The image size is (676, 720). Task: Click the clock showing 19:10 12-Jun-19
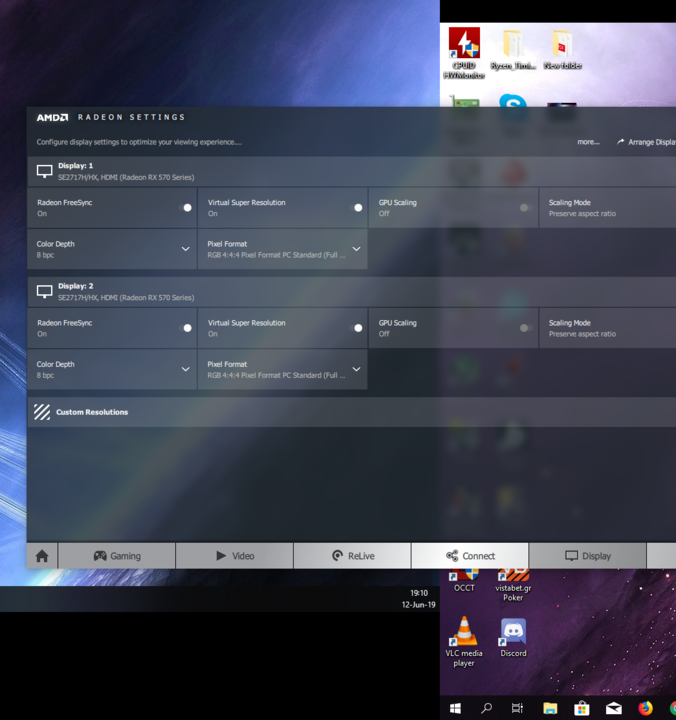[419, 599]
